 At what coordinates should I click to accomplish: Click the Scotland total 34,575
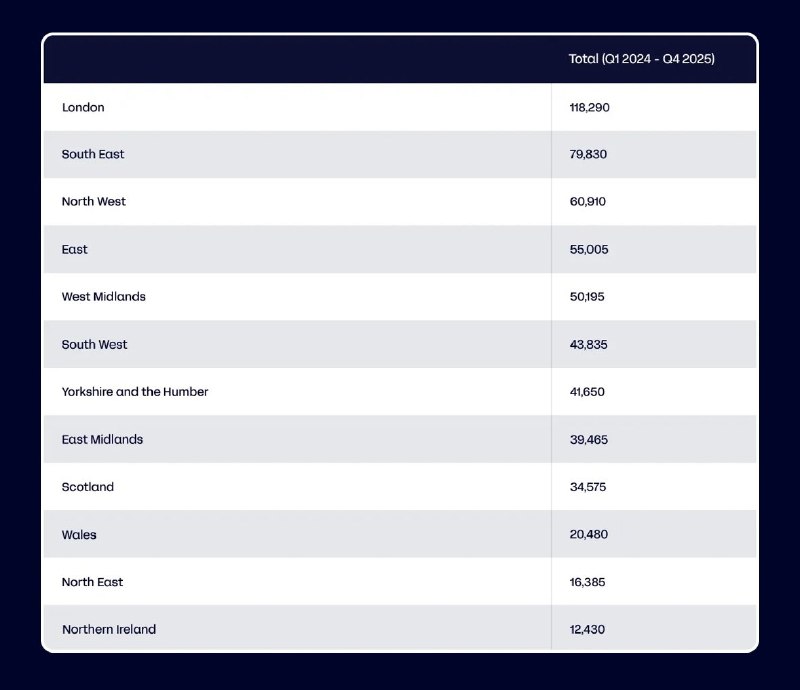(x=588, y=487)
